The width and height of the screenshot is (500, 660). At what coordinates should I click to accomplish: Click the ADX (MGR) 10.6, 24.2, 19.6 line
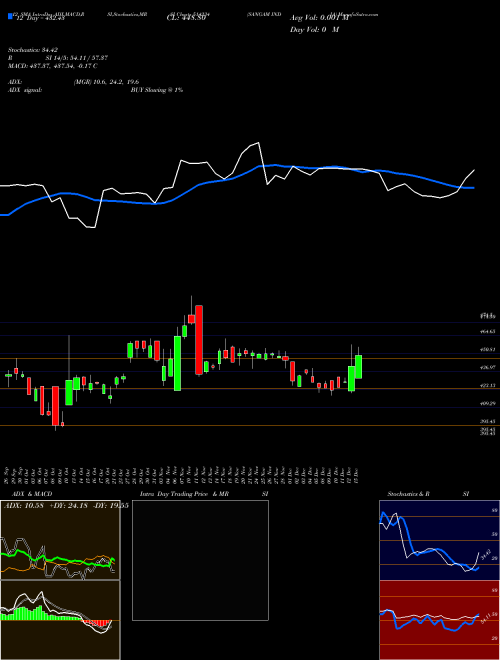coord(74,82)
